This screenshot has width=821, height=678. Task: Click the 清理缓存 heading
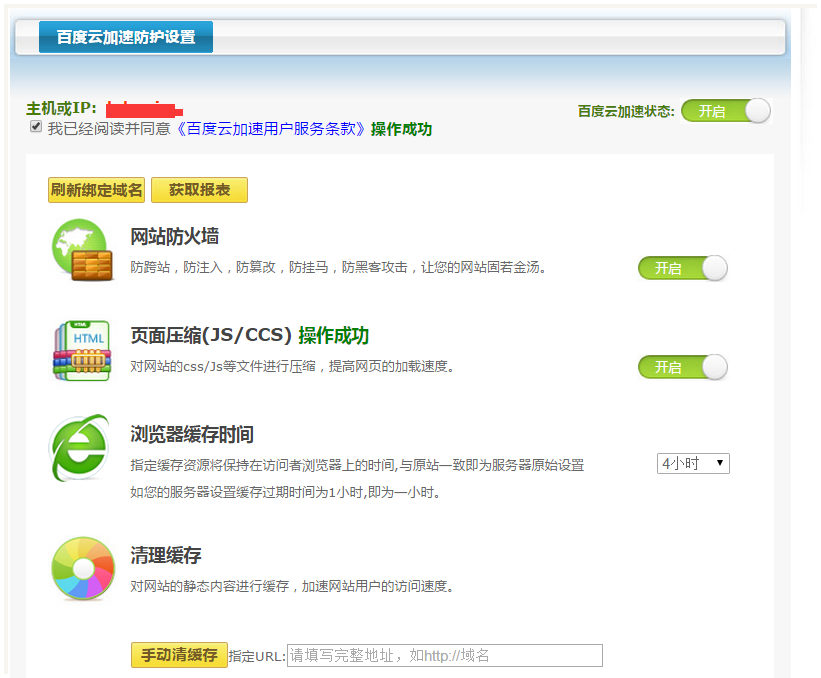pyautogui.click(x=166, y=555)
